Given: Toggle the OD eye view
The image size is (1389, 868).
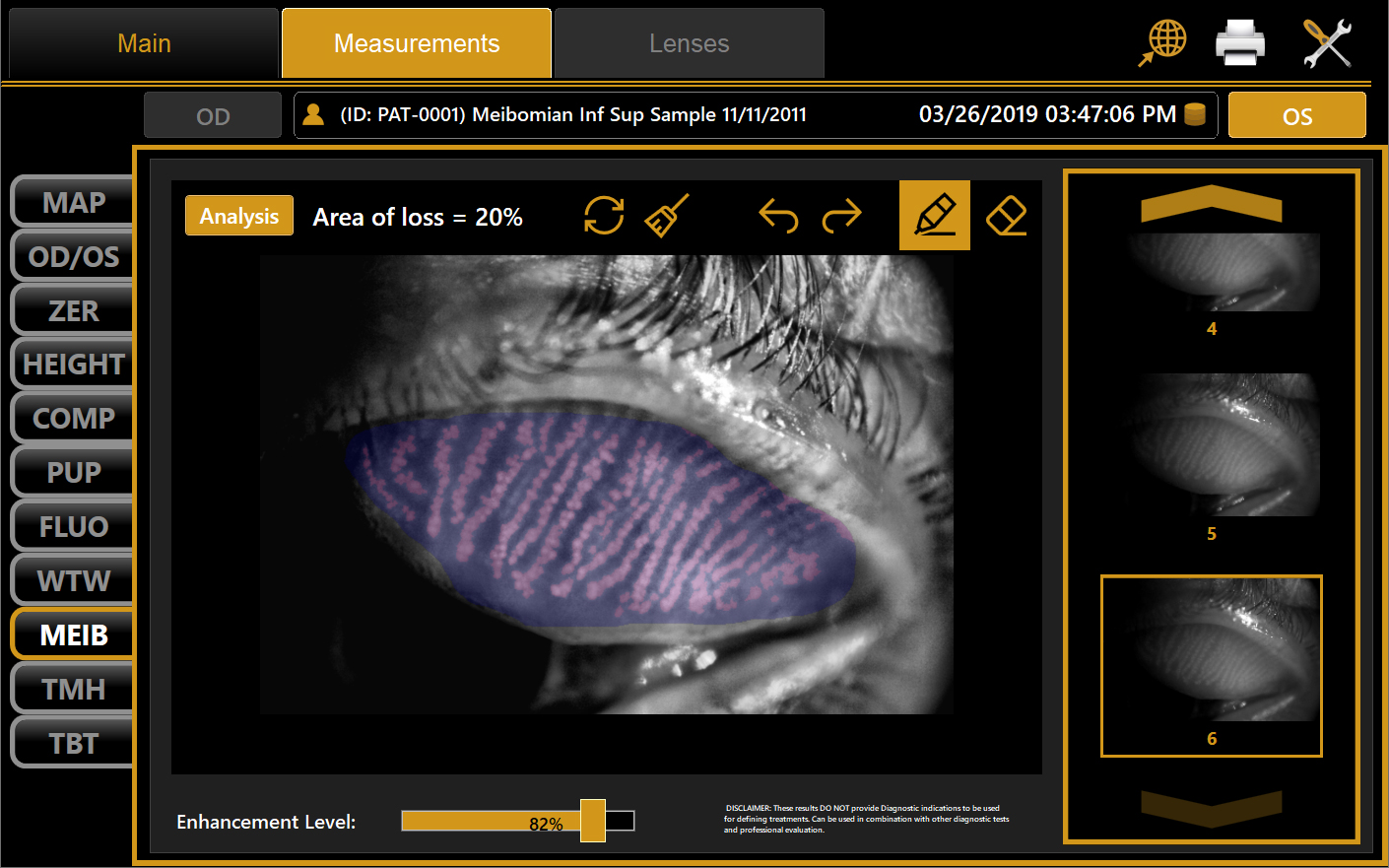Looking at the screenshot, I should pyautogui.click(x=212, y=114).
